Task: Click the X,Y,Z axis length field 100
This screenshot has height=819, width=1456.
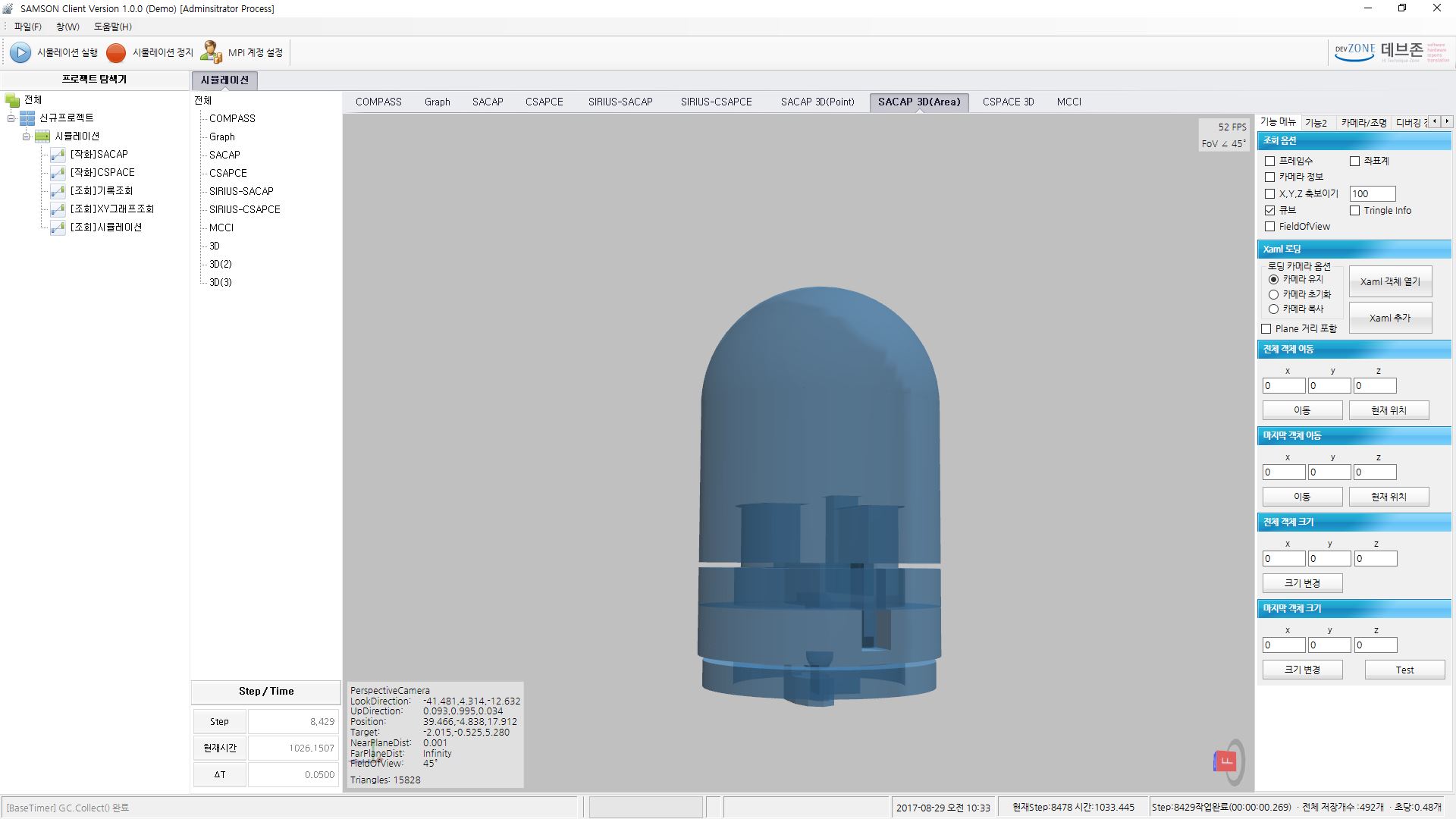Action: point(1372,193)
